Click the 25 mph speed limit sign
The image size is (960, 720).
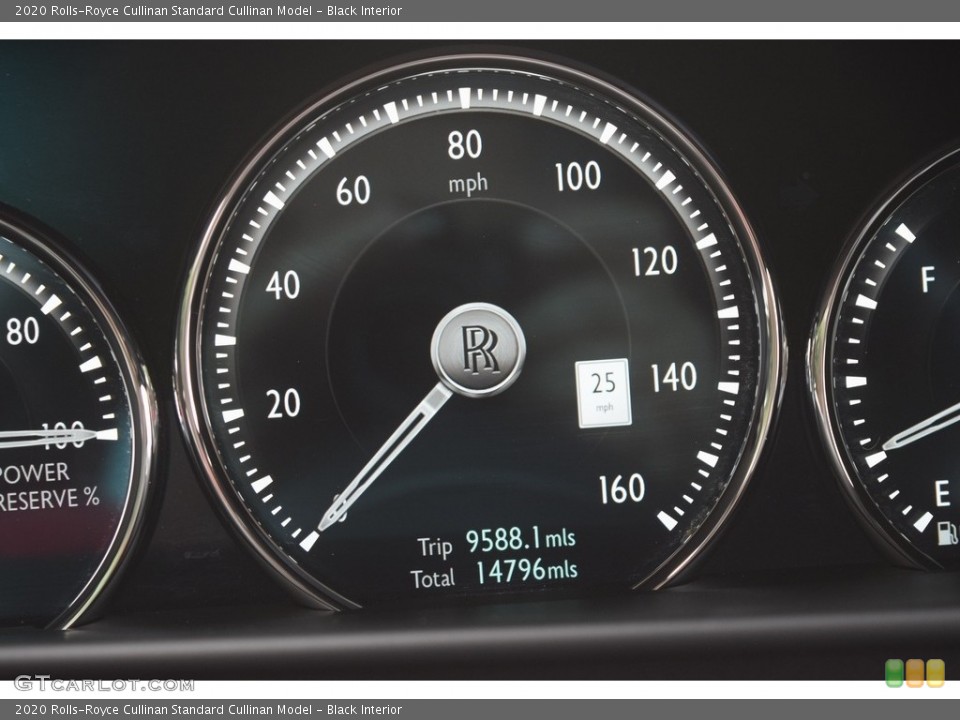[x=604, y=393]
